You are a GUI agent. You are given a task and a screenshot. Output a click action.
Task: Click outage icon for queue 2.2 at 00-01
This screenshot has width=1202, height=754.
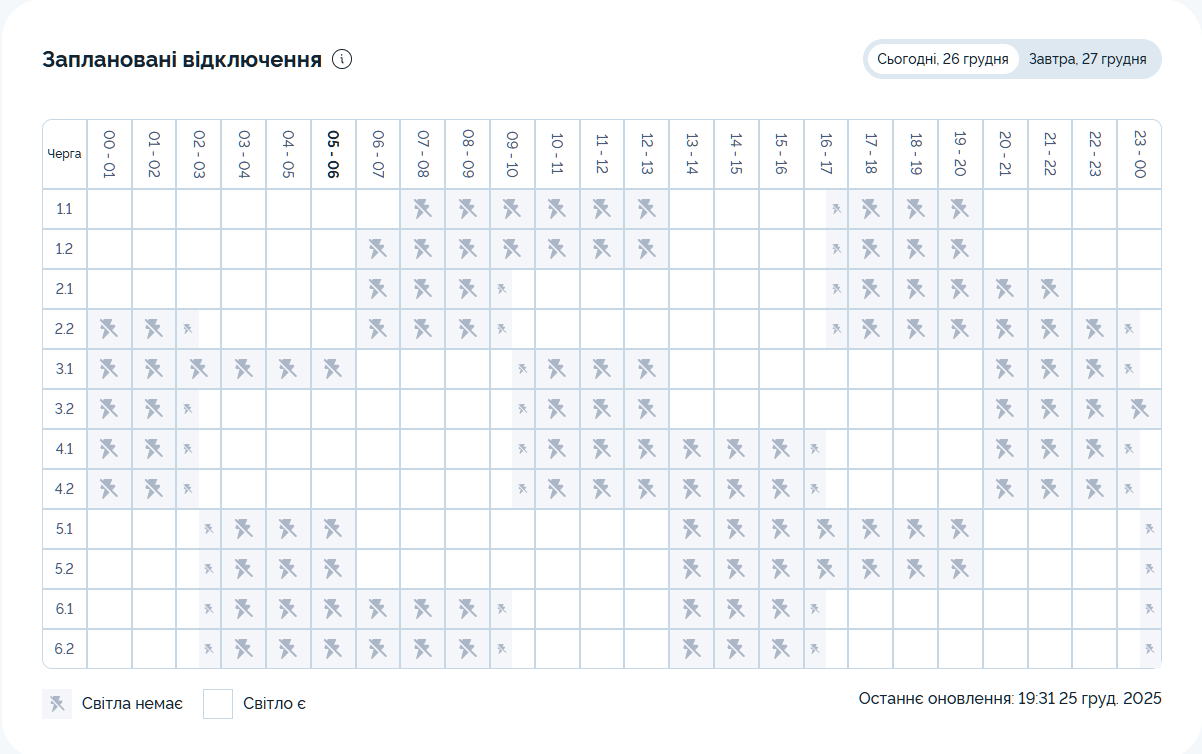(109, 329)
